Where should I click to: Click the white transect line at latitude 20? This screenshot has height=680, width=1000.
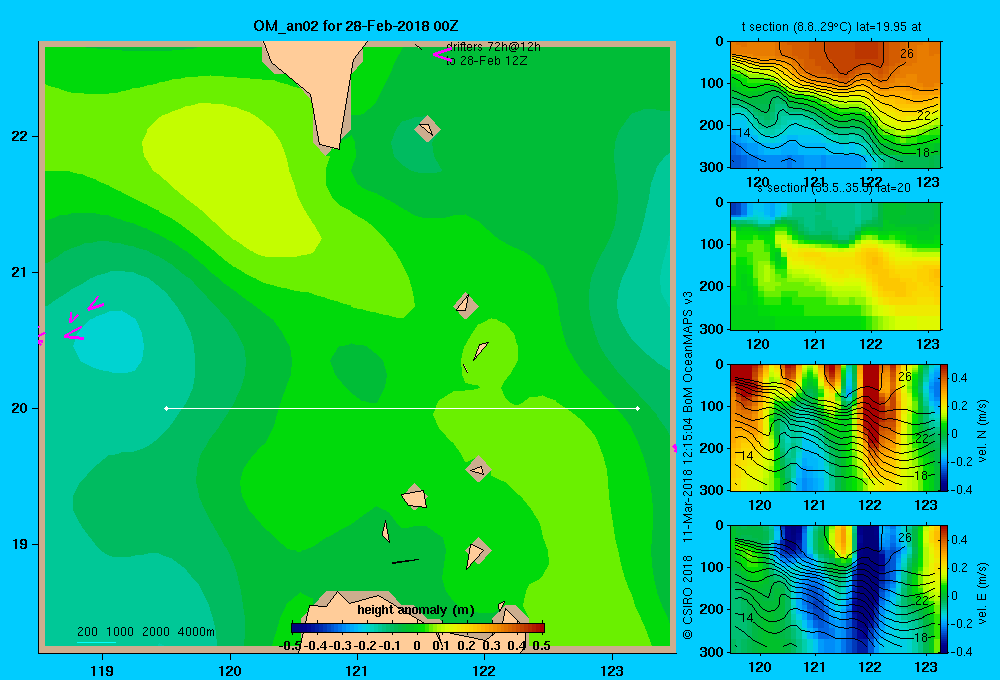pos(402,408)
